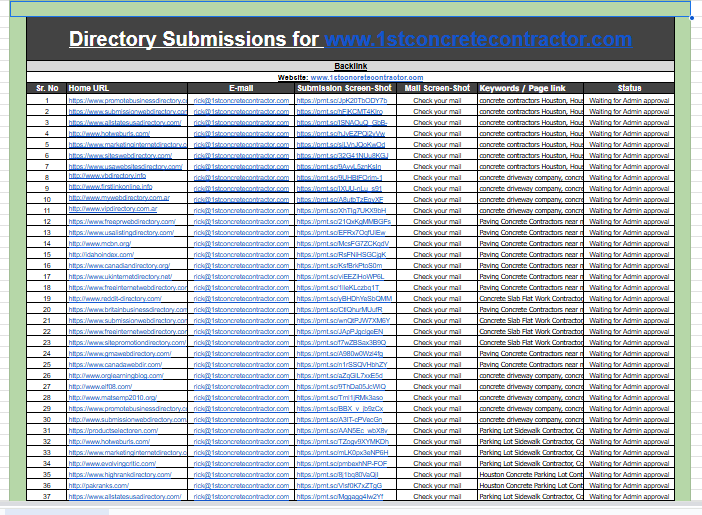Open the prnt.sc screenshot link in row 12

(343, 222)
